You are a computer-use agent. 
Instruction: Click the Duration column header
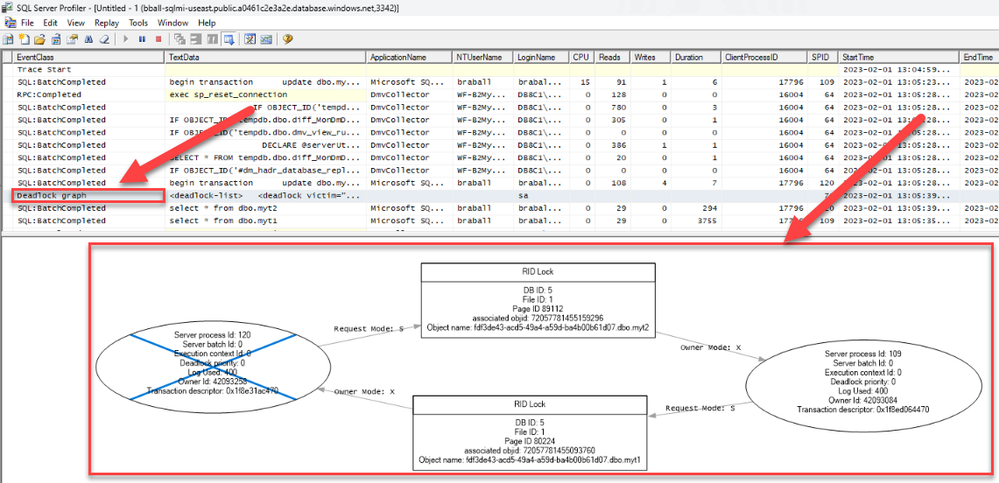(696, 57)
